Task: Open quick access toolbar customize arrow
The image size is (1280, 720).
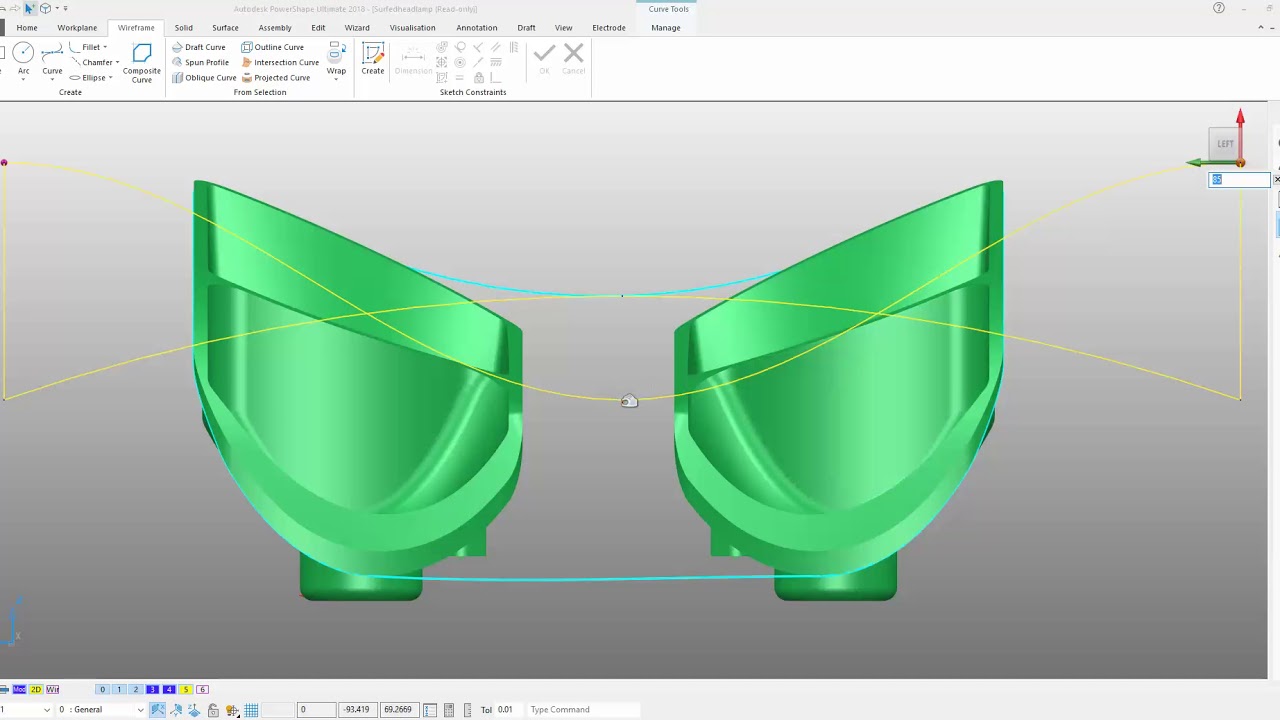Action: (66, 8)
